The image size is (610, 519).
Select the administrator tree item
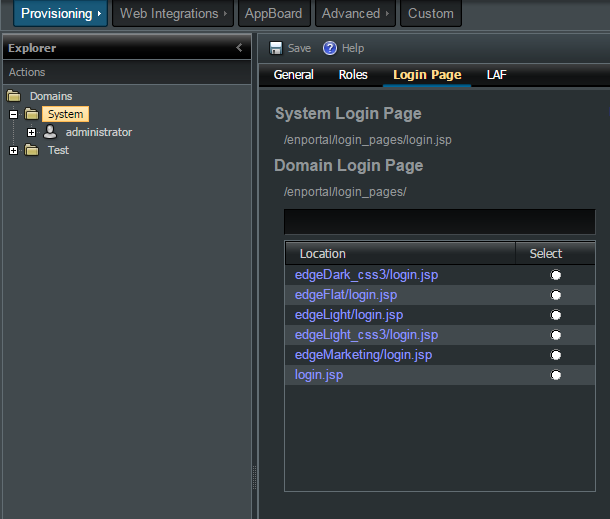pos(99,132)
